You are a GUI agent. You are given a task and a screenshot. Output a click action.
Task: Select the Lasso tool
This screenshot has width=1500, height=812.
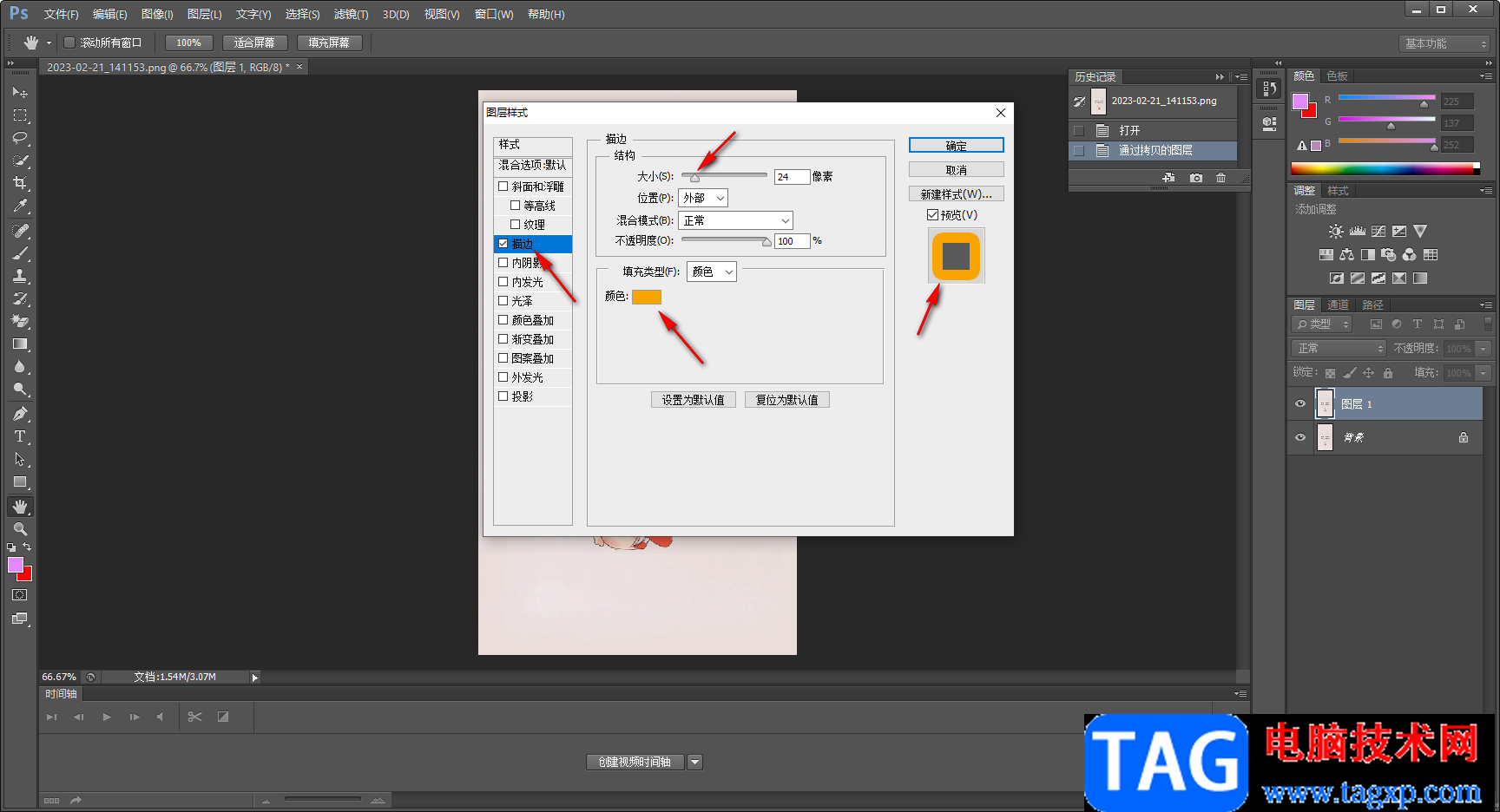point(20,138)
